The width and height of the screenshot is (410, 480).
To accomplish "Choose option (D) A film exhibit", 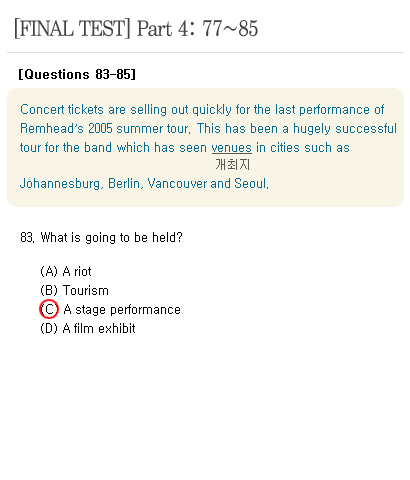I will pyautogui.click(x=88, y=329).
